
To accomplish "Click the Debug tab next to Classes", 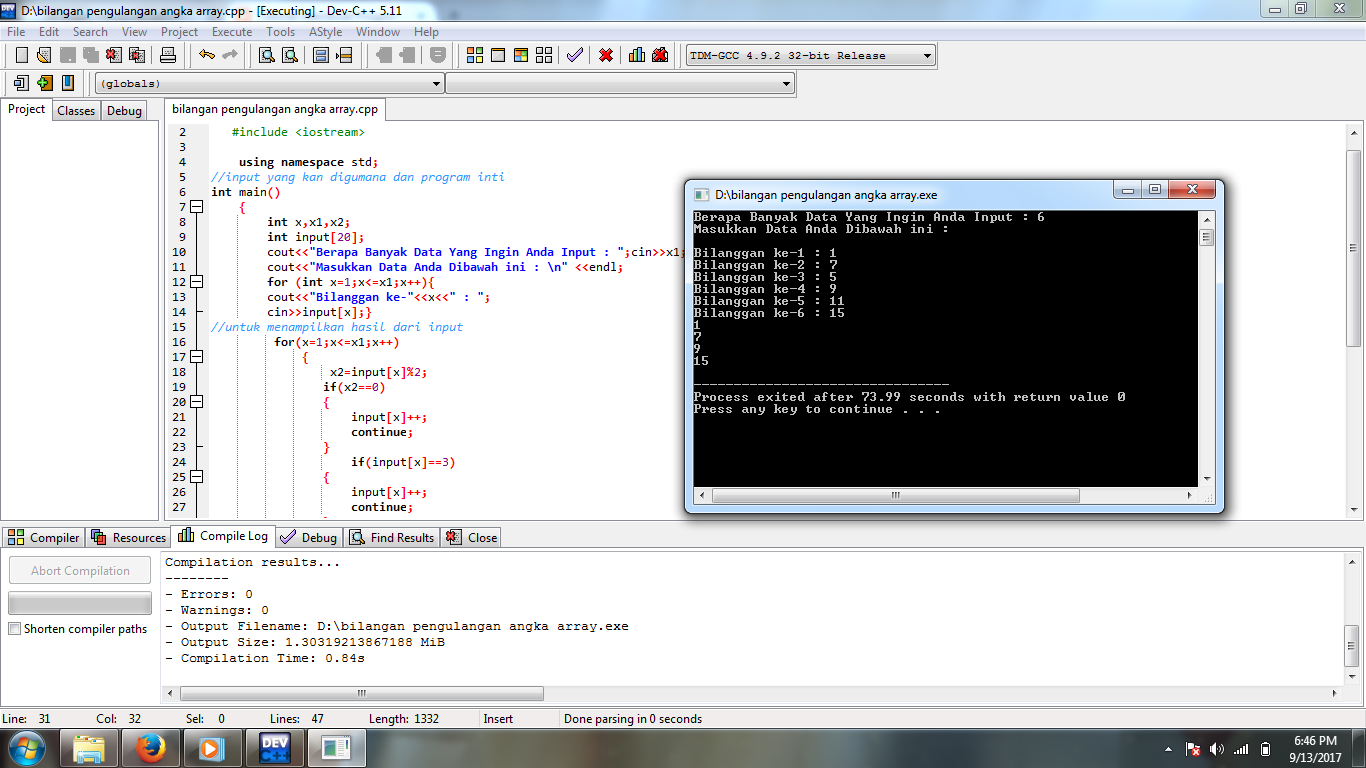I will coord(124,111).
